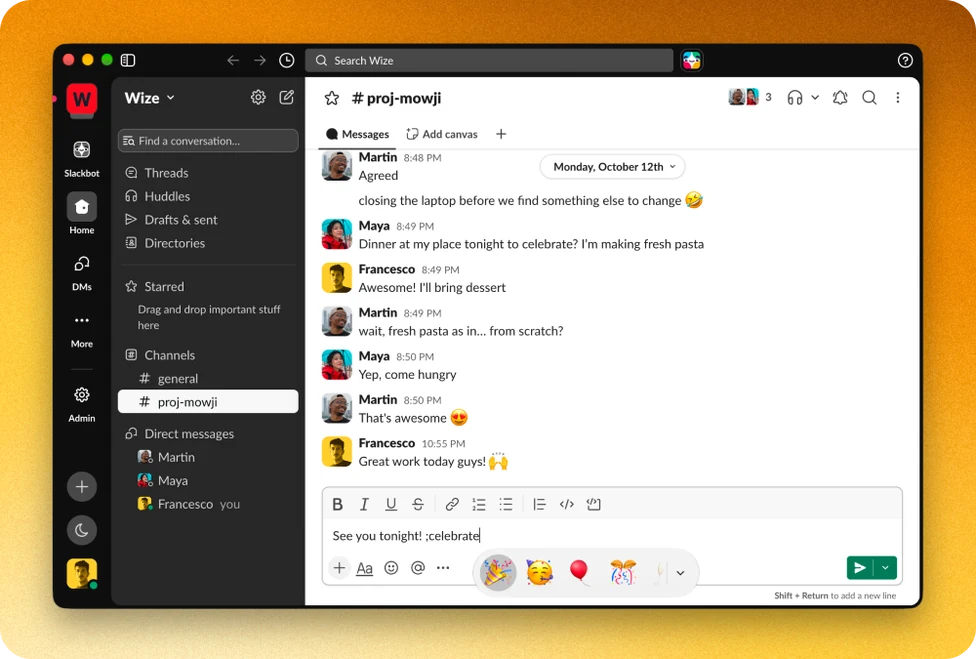Open the colorful app icon beside search

tap(692, 60)
